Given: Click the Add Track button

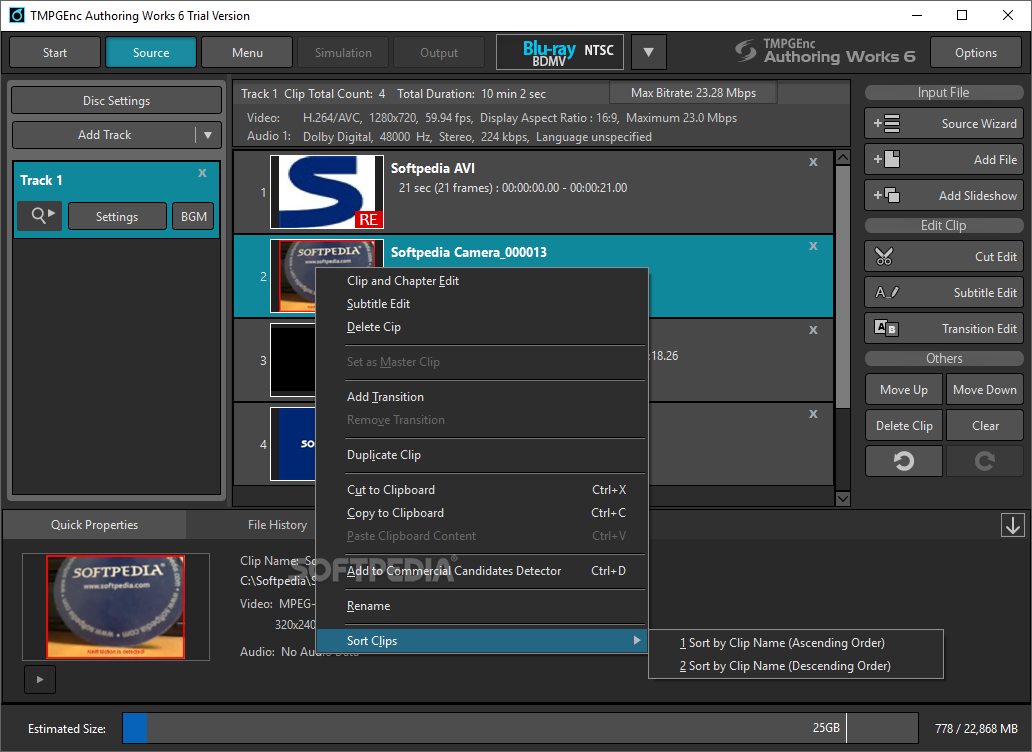Looking at the screenshot, I should [x=105, y=135].
